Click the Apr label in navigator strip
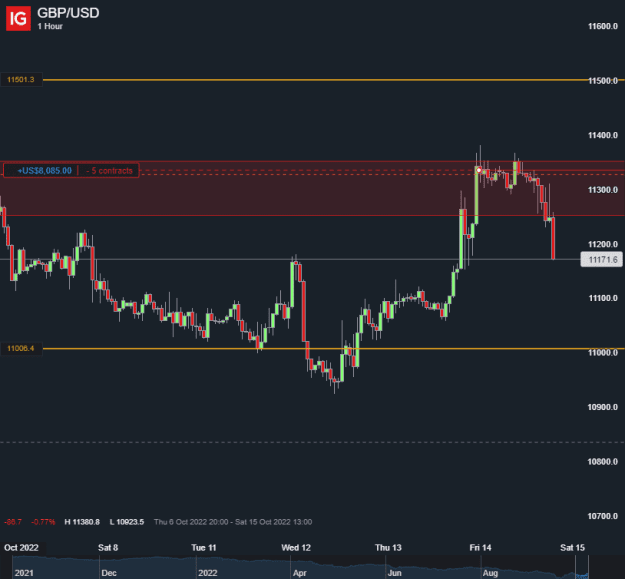This screenshot has width=625, height=579. click(300, 573)
